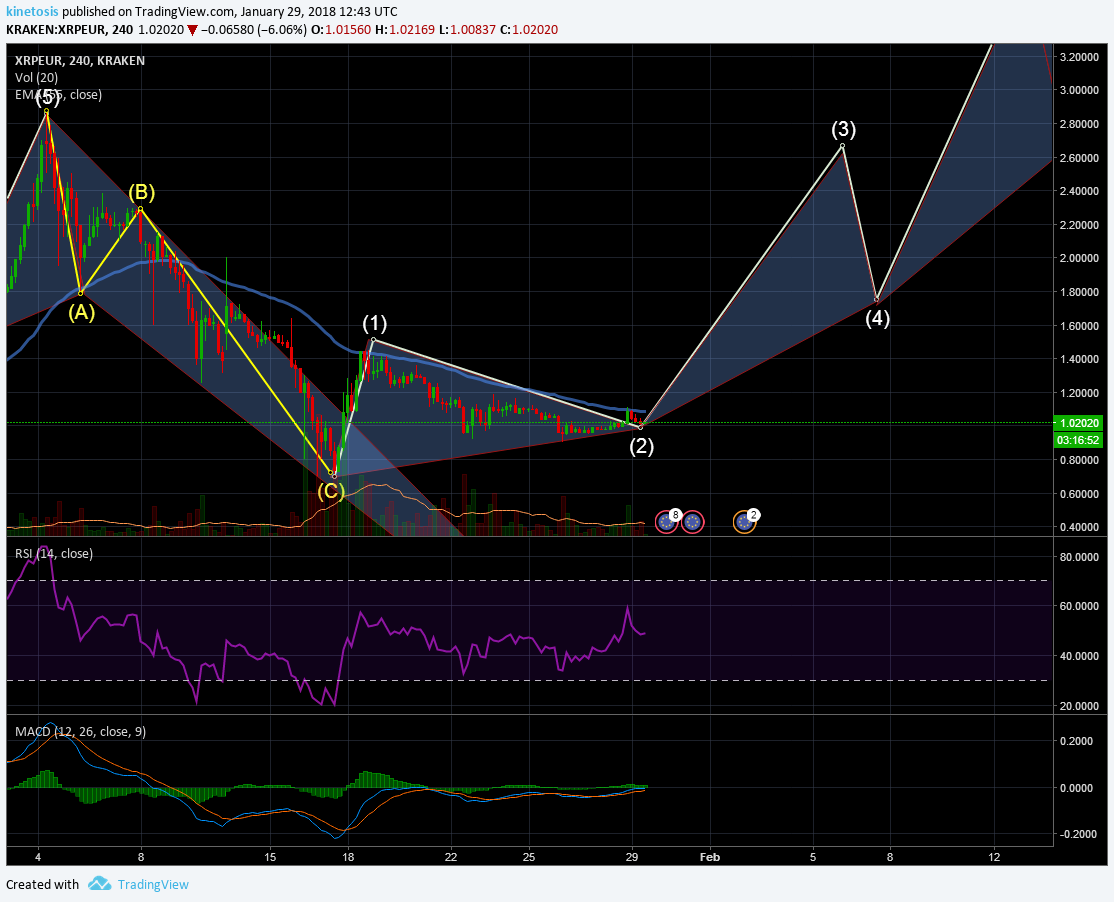Select the yellow (B) wave label
Image resolution: width=1114 pixels, height=902 pixels.
click(141, 192)
